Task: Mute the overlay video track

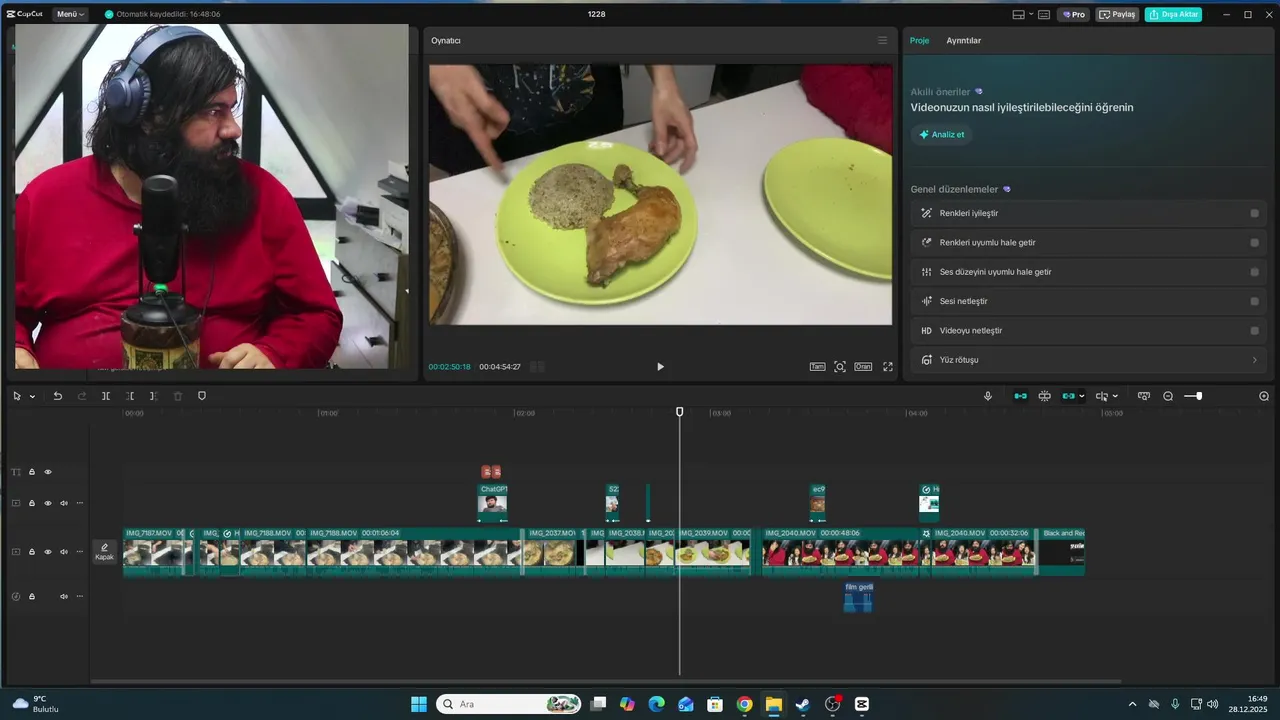Action: (63, 503)
